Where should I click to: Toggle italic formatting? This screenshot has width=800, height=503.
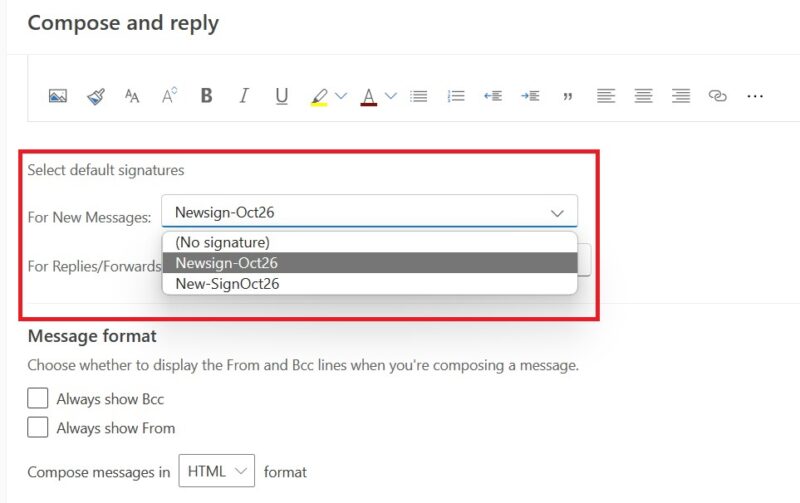click(244, 95)
